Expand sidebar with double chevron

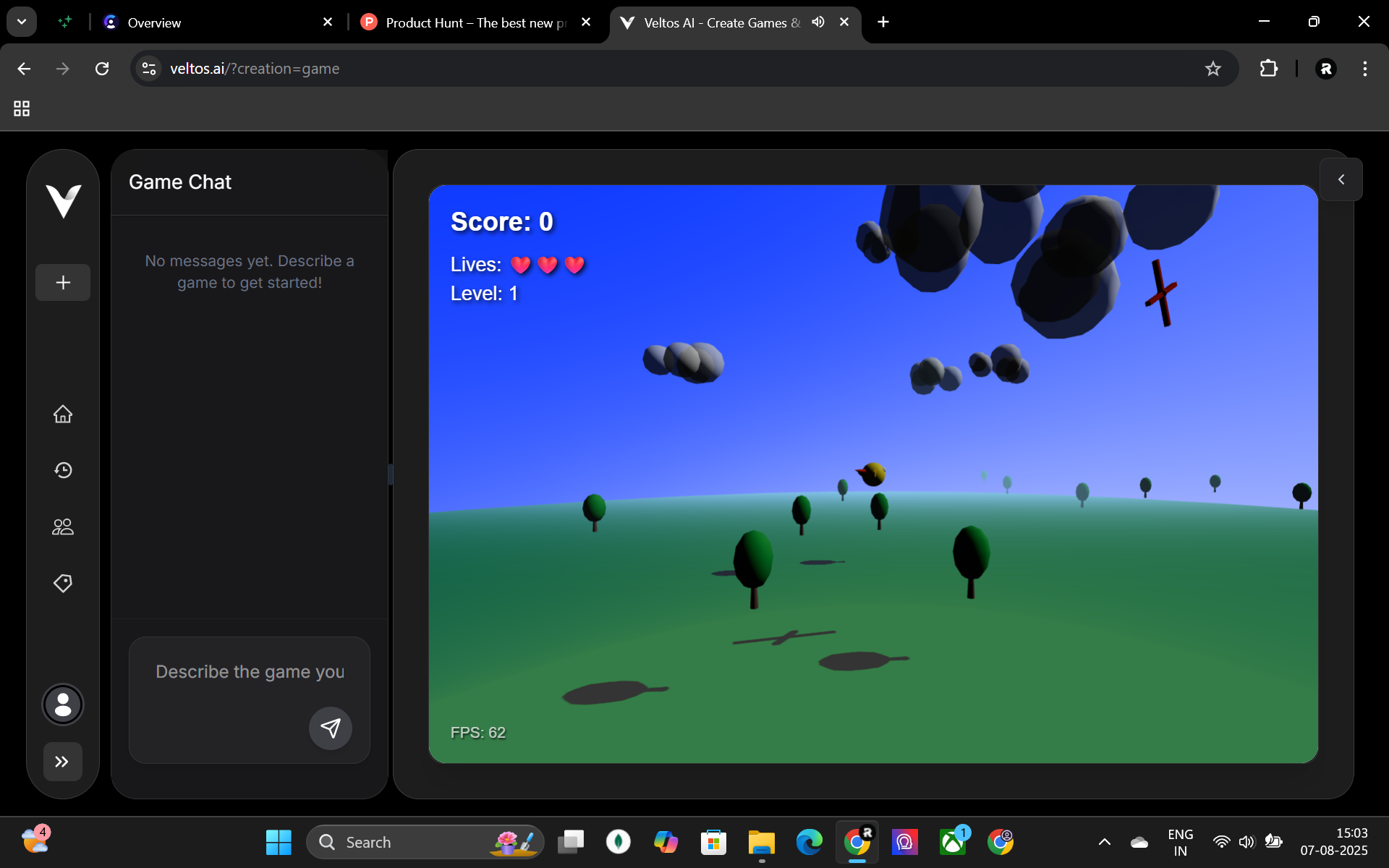(x=62, y=762)
